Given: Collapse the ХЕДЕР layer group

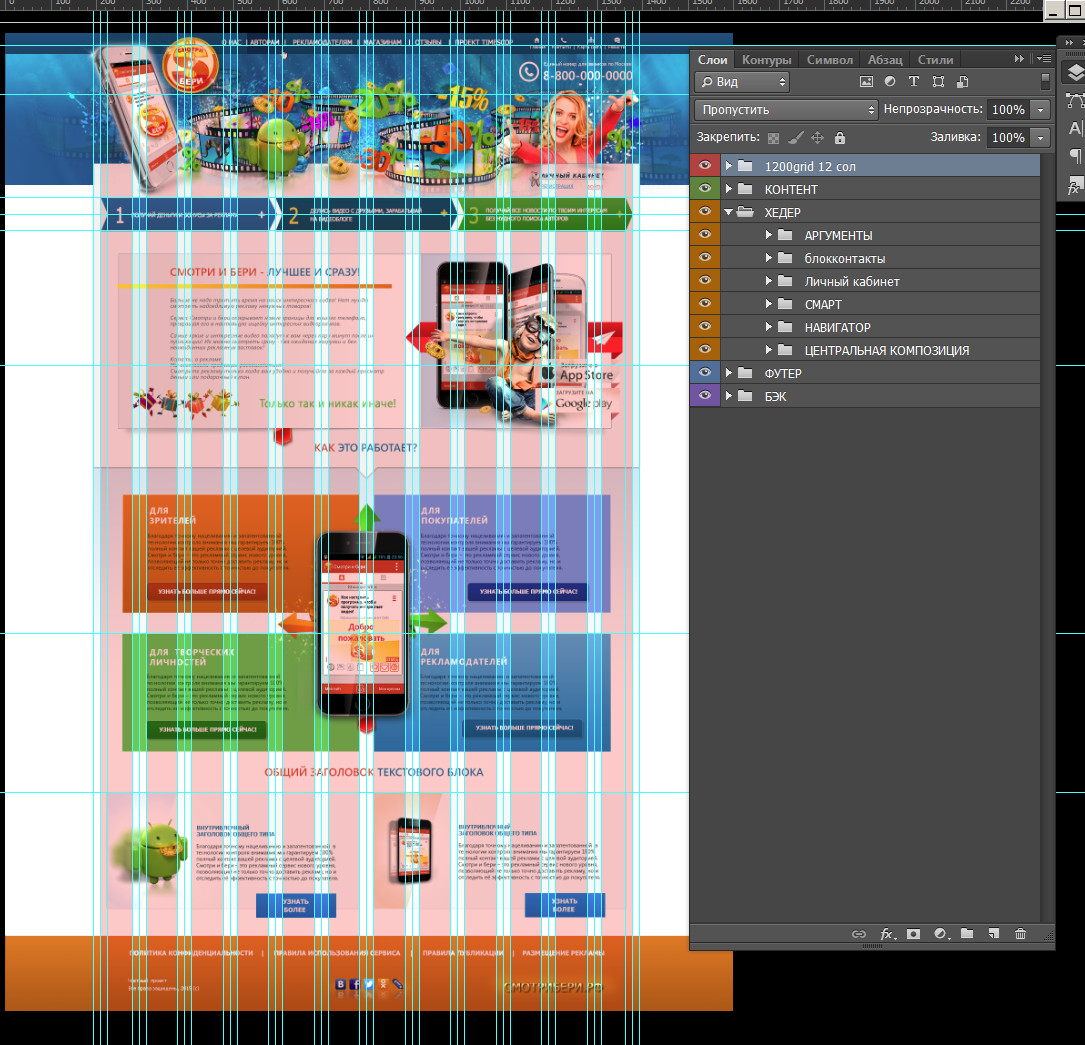Looking at the screenshot, I should tap(729, 212).
